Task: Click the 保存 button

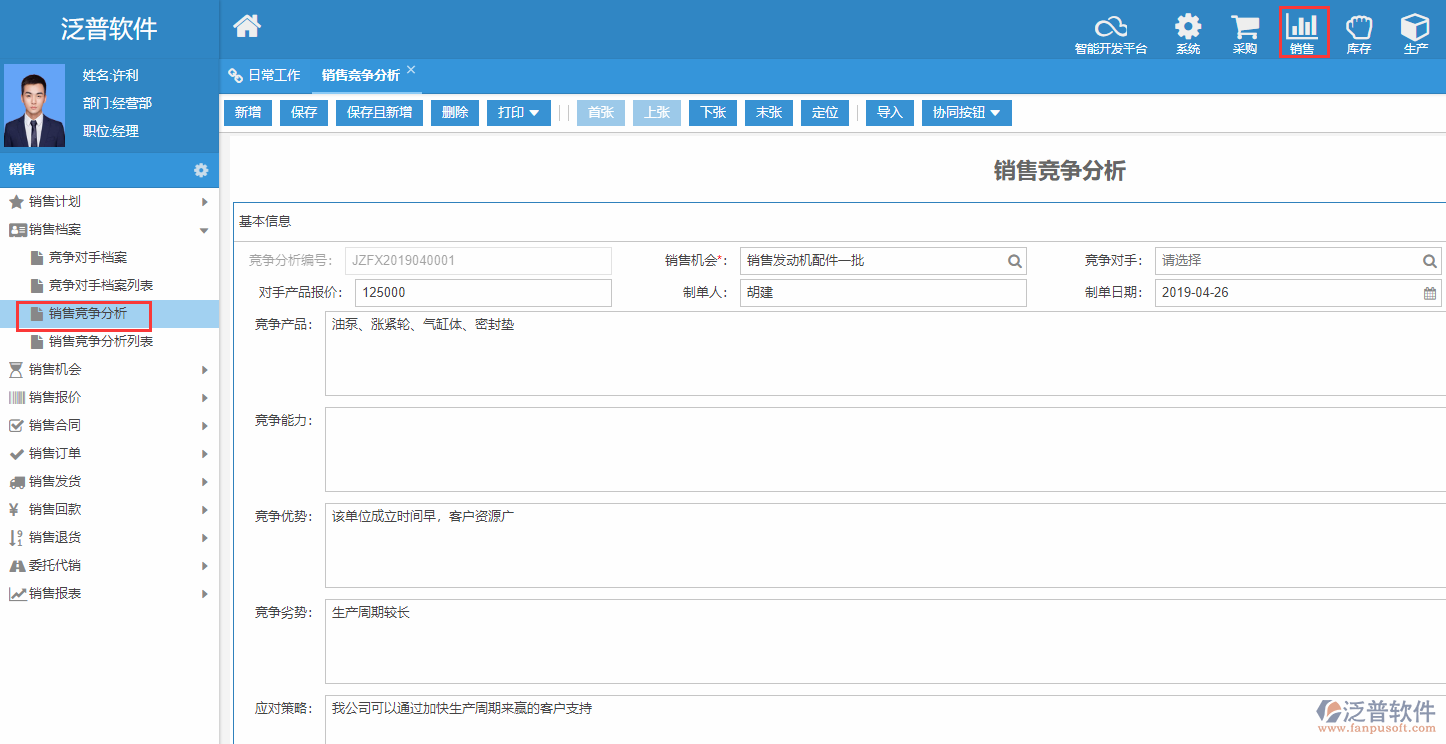Action: tap(303, 113)
